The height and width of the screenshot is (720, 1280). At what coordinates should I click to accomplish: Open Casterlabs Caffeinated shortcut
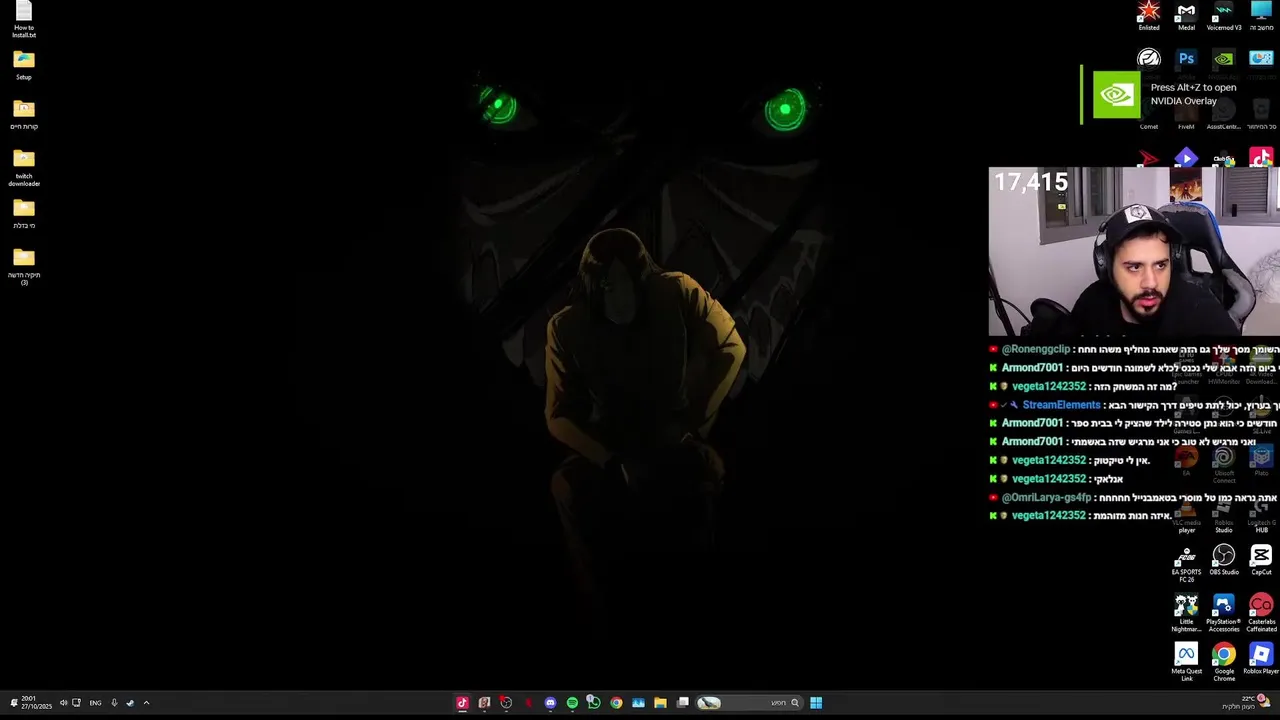coord(1261,613)
